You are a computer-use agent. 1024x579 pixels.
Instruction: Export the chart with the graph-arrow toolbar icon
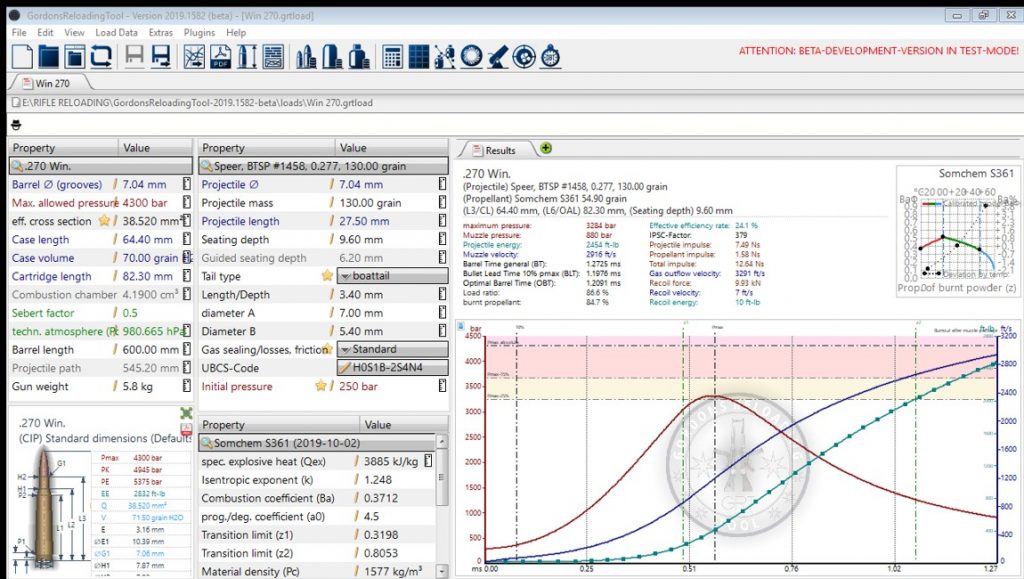pos(194,57)
